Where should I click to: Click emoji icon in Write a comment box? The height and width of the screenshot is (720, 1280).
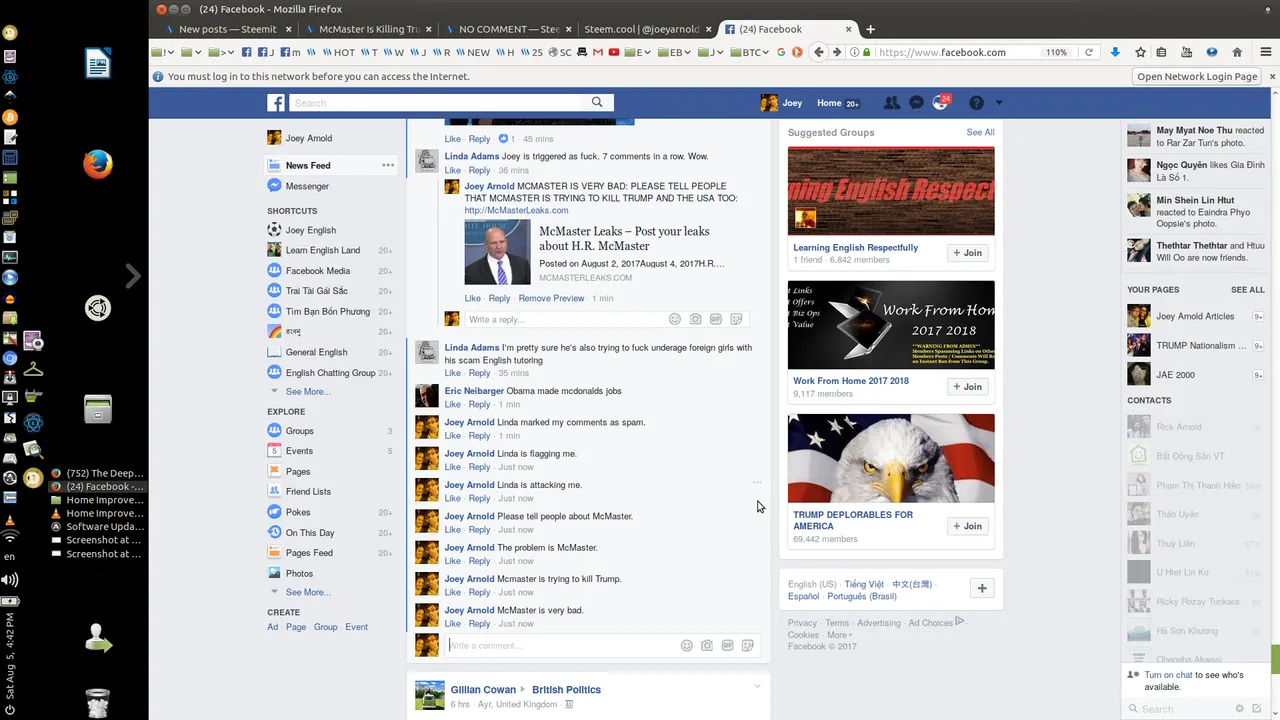coord(686,645)
